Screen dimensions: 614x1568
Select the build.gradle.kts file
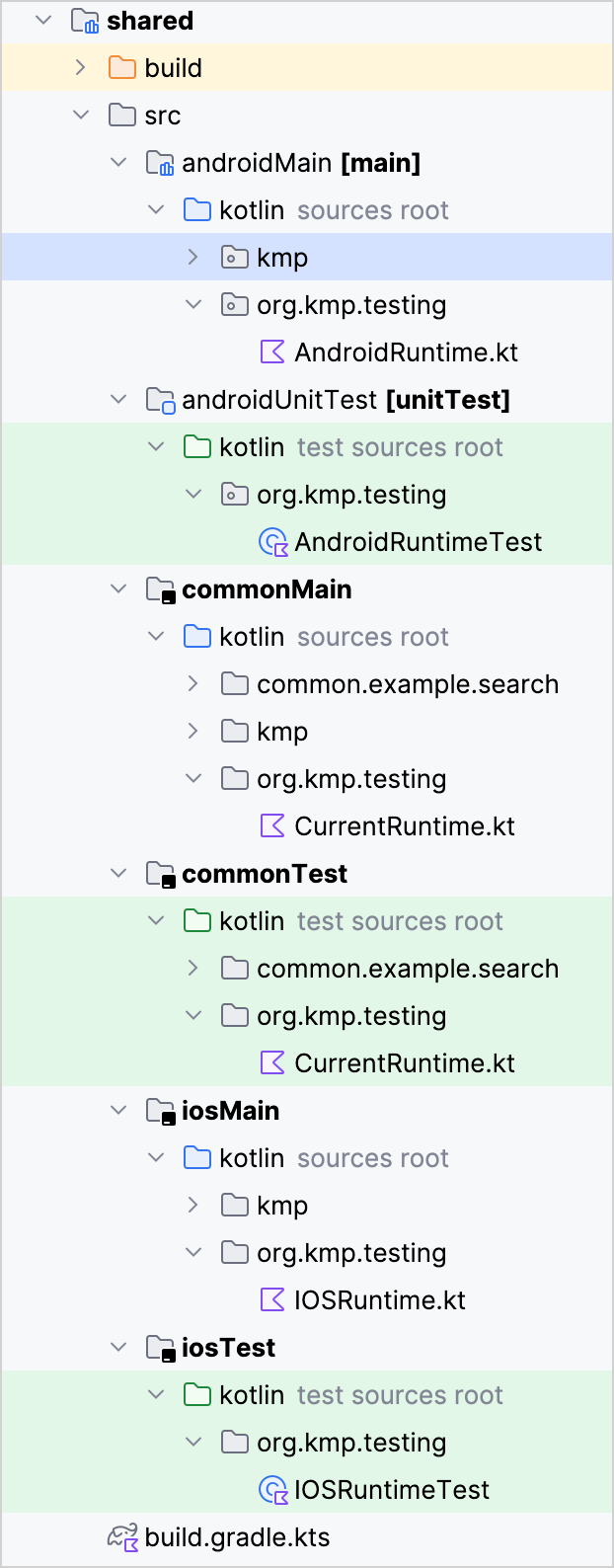point(237,1537)
